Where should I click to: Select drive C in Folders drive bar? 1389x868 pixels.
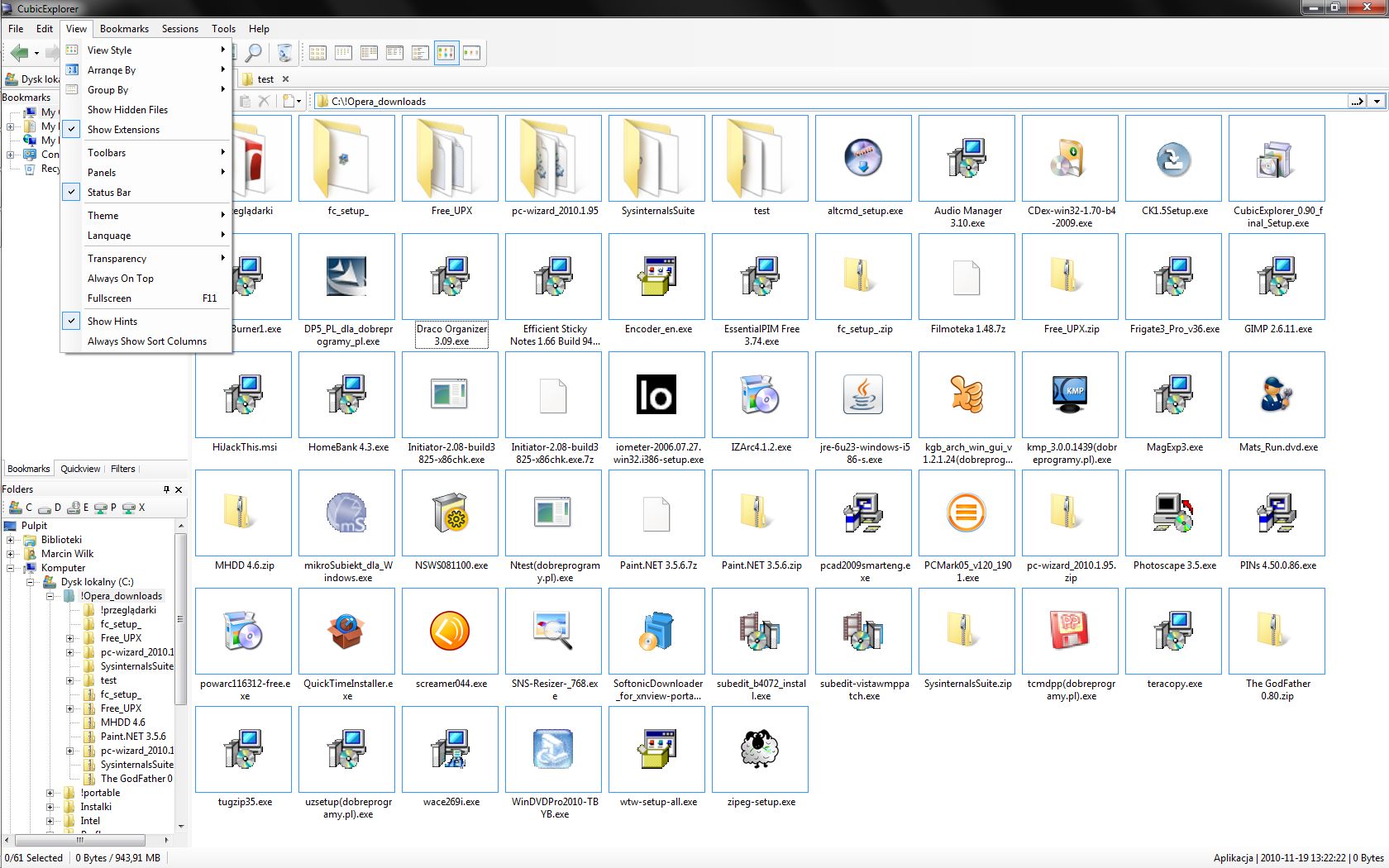click(x=21, y=508)
